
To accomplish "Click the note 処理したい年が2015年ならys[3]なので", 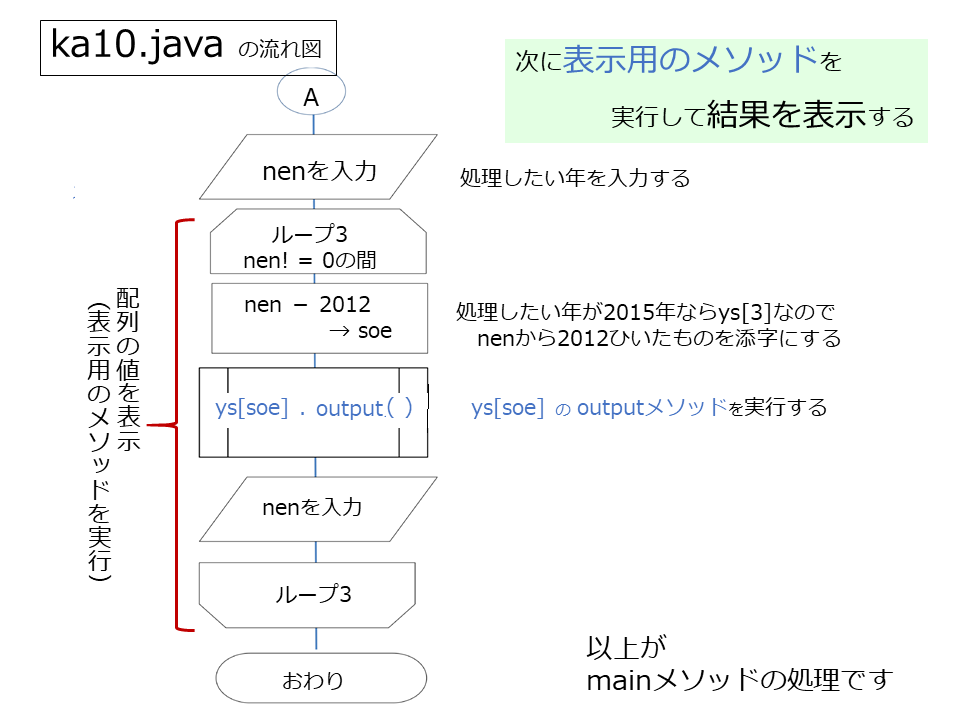I will click(645, 312).
